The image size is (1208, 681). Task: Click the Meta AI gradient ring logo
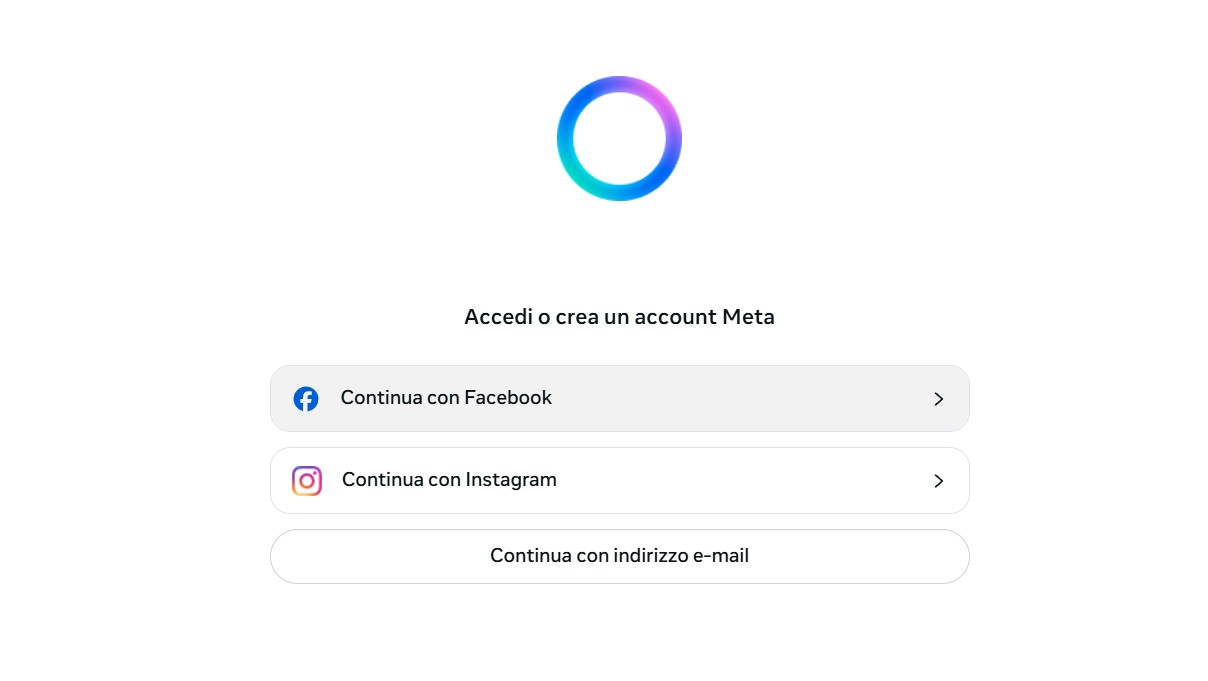(619, 138)
